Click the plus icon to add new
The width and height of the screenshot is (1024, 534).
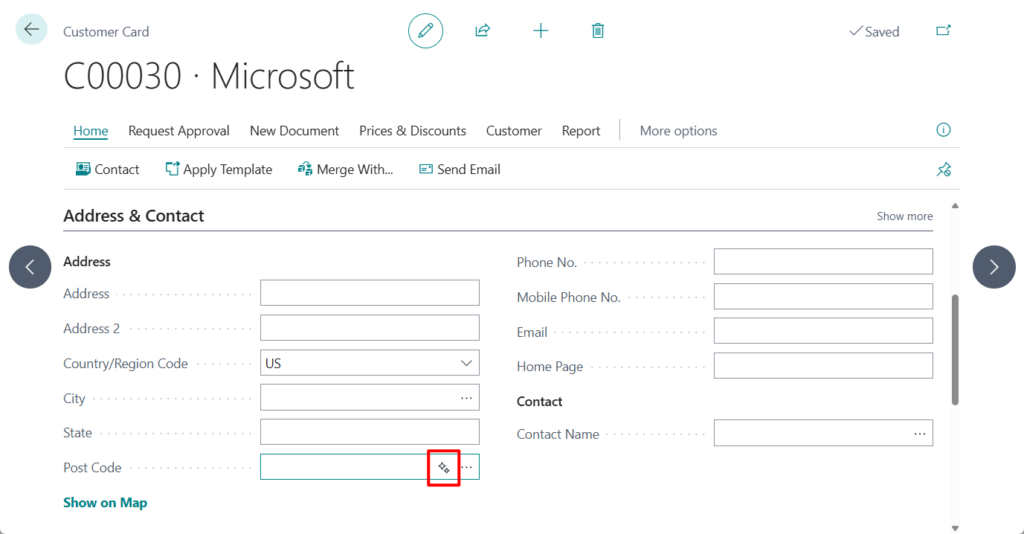pyautogui.click(x=540, y=31)
